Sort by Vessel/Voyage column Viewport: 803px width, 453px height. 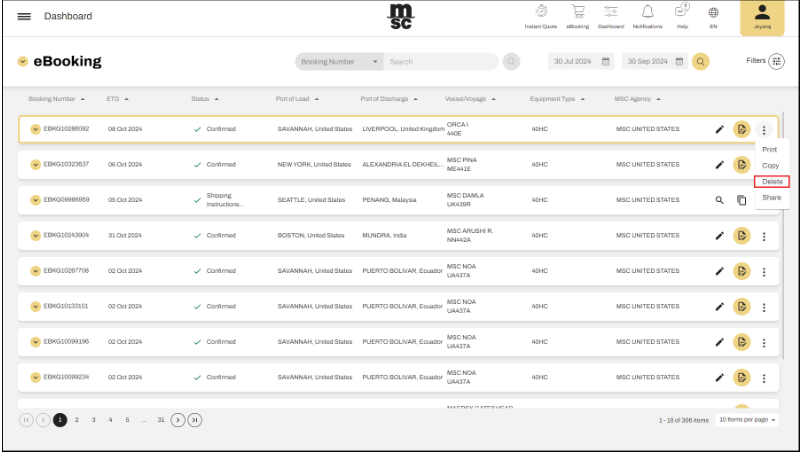pos(470,99)
